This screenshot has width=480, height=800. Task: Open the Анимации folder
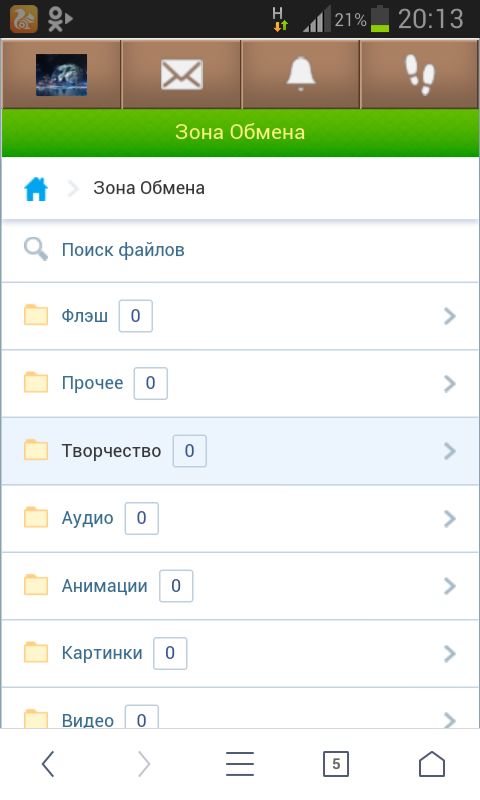coord(240,586)
